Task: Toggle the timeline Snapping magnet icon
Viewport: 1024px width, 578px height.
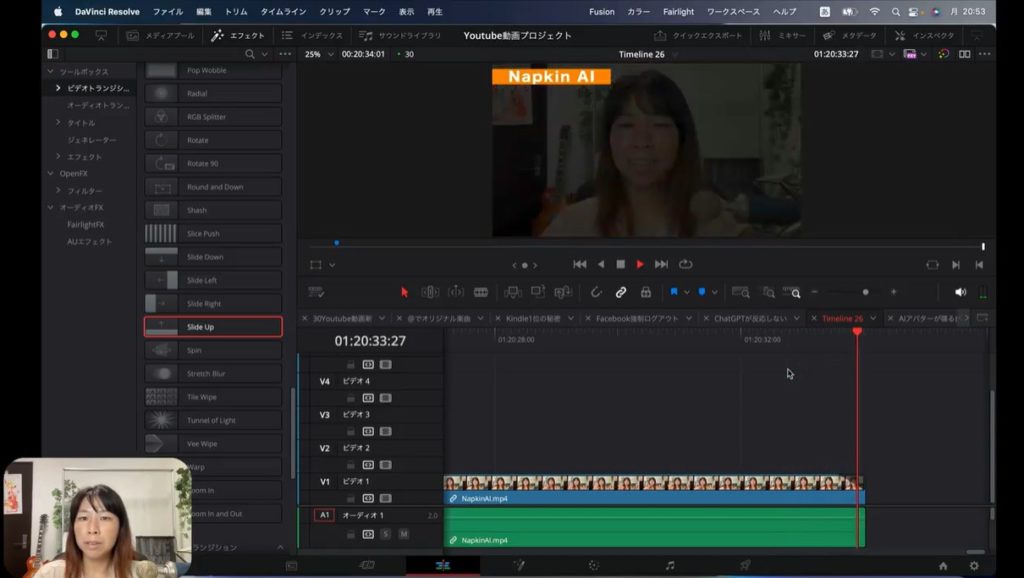Action: pyautogui.click(x=595, y=292)
